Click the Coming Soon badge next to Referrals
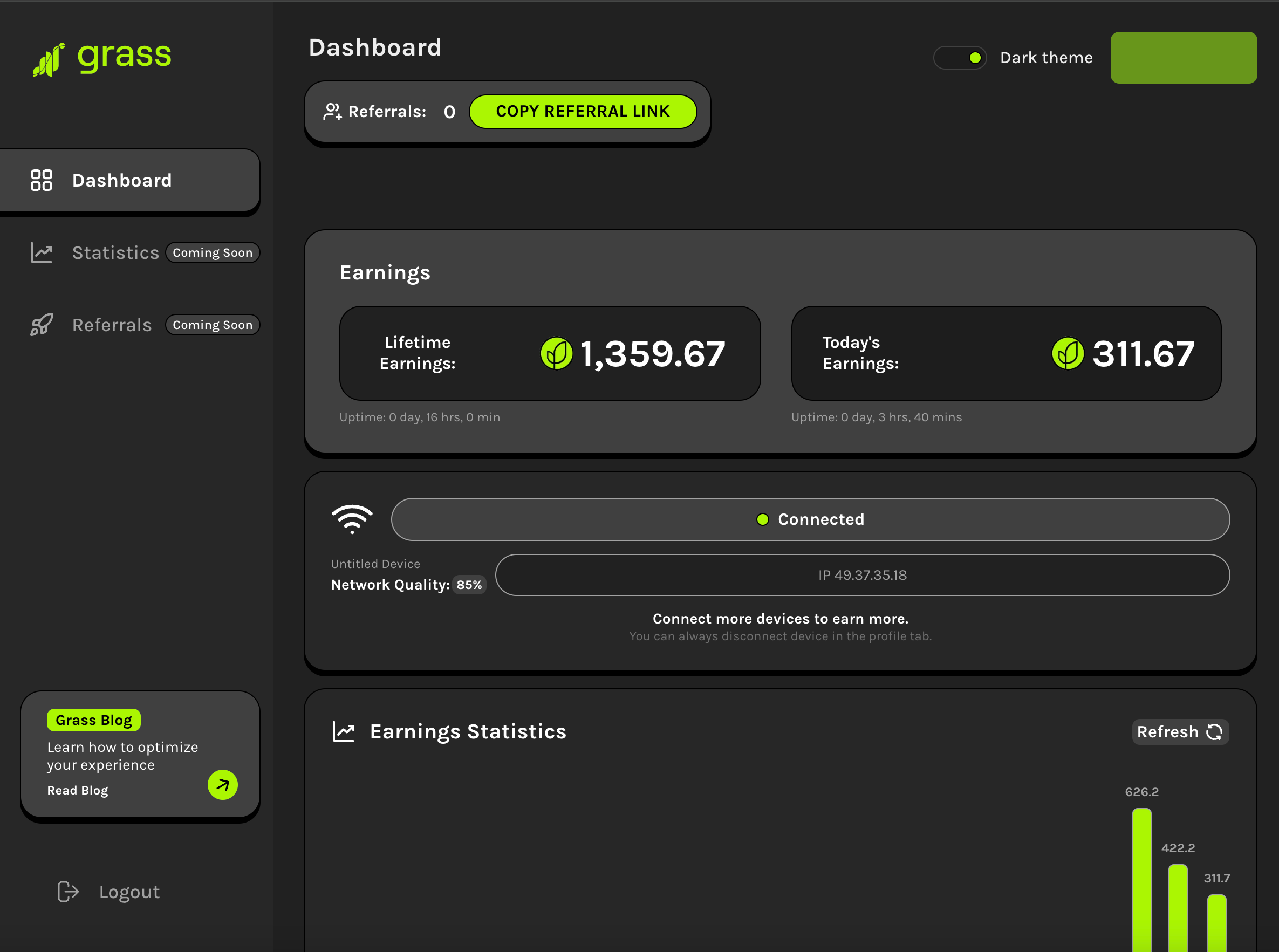1279x952 pixels. click(x=213, y=325)
